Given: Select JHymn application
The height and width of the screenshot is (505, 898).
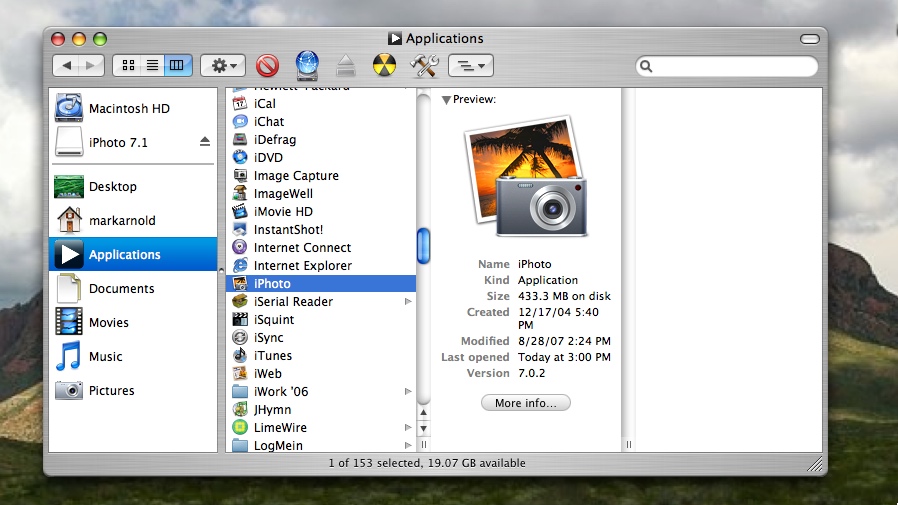Looking at the screenshot, I should click(x=321, y=410).
